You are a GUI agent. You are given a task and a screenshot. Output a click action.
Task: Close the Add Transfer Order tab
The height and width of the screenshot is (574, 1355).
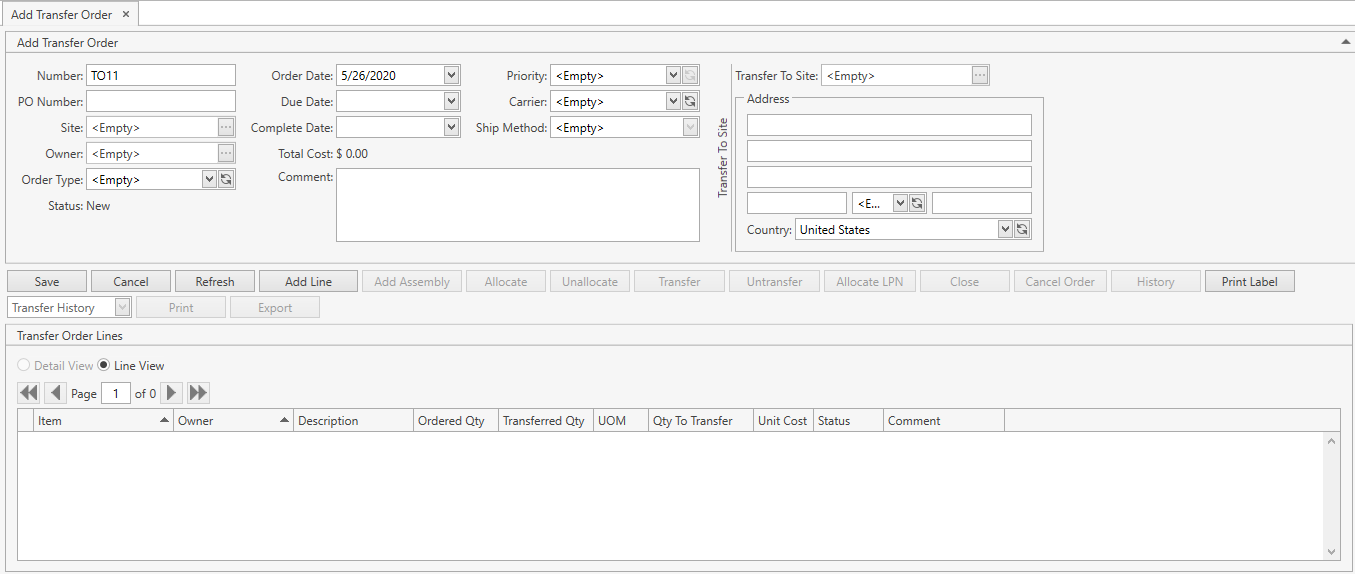pyautogui.click(x=126, y=15)
